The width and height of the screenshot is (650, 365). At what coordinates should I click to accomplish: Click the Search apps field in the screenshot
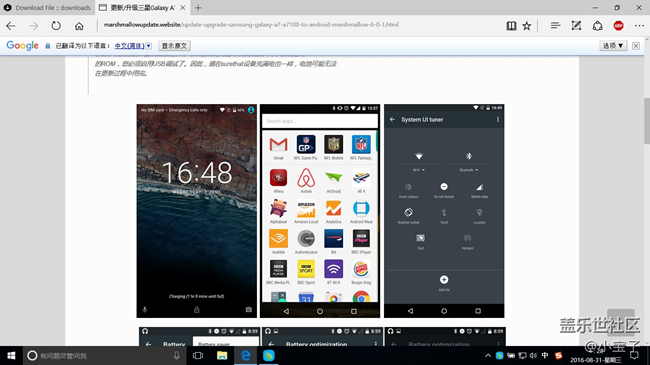(x=320, y=121)
